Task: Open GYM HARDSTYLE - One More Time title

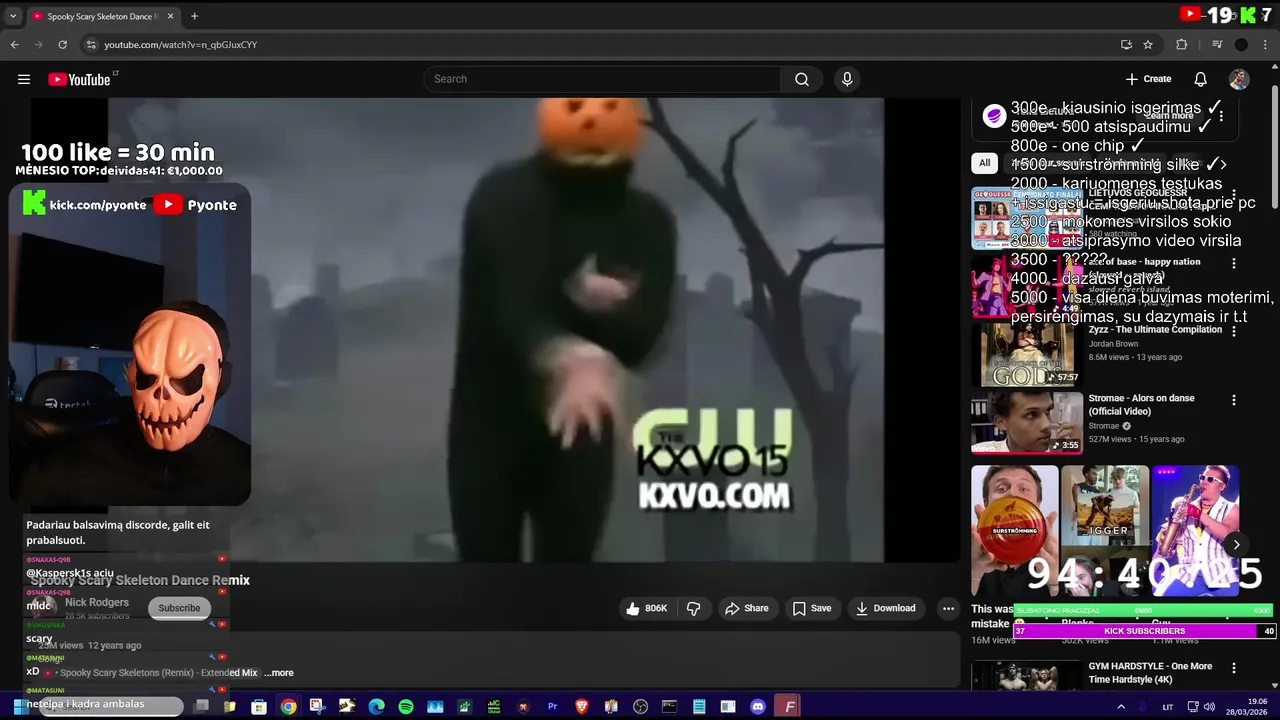Action: click(x=1150, y=673)
